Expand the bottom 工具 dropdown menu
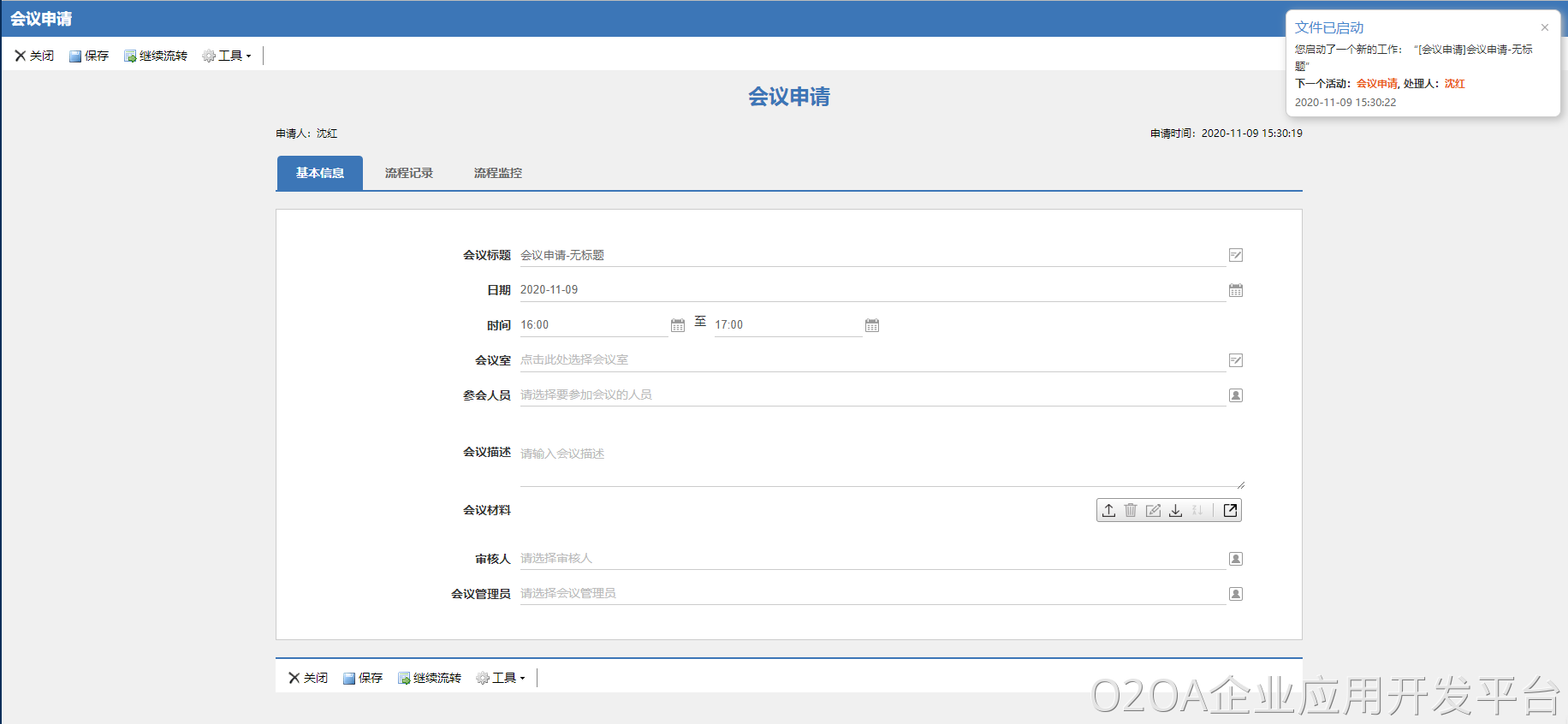 (502, 678)
